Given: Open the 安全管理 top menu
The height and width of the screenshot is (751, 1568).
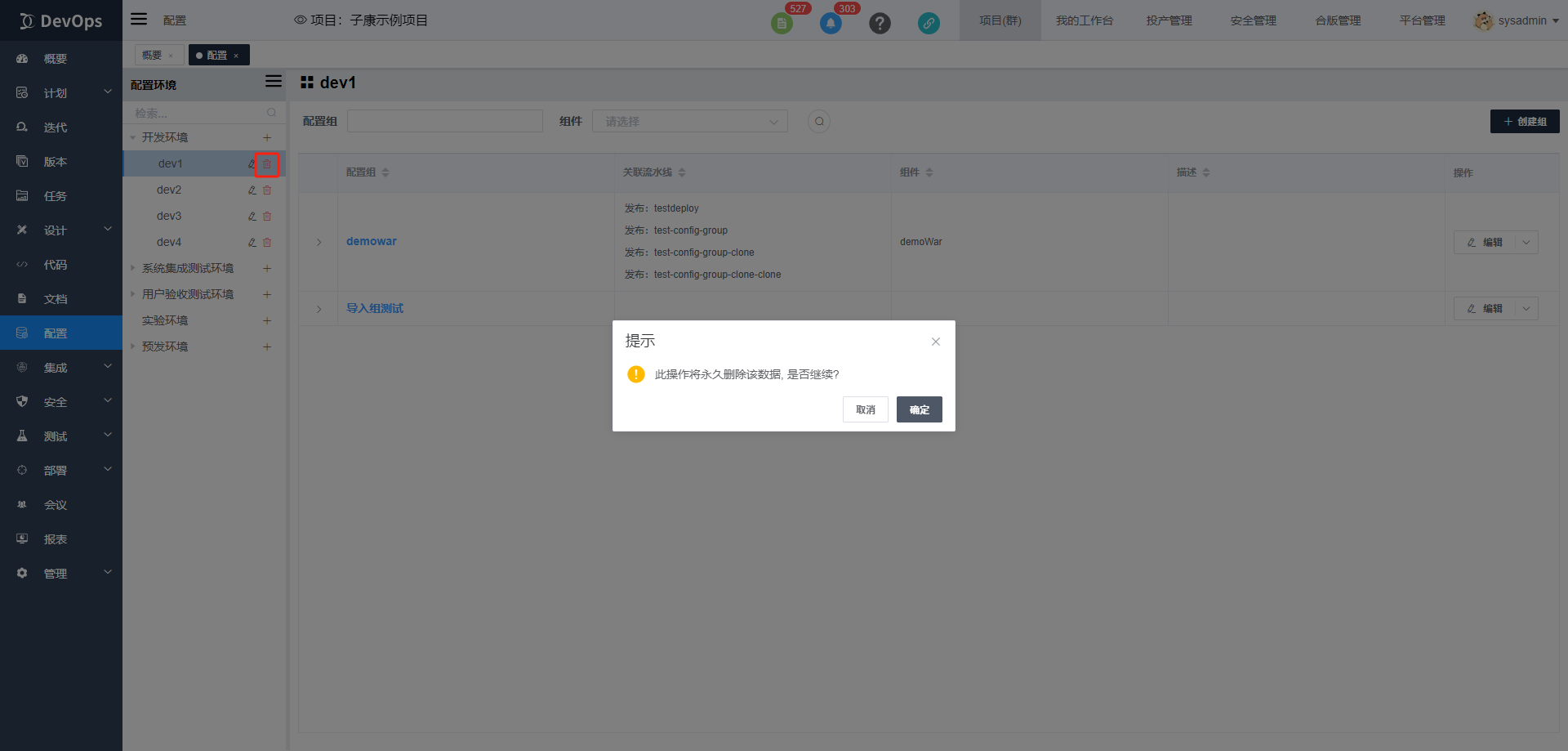Looking at the screenshot, I should point(1254,20).
